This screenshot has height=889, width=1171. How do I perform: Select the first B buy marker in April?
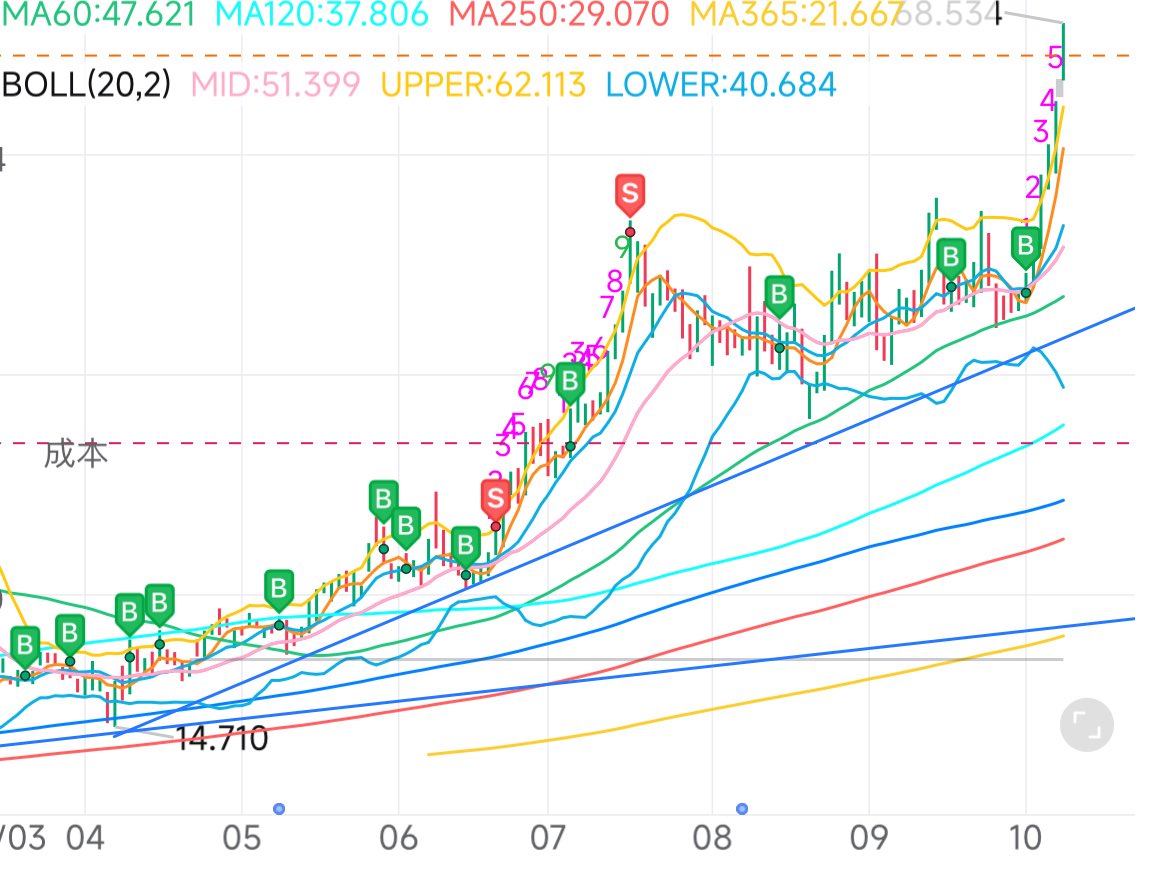(x=129, y=613)
